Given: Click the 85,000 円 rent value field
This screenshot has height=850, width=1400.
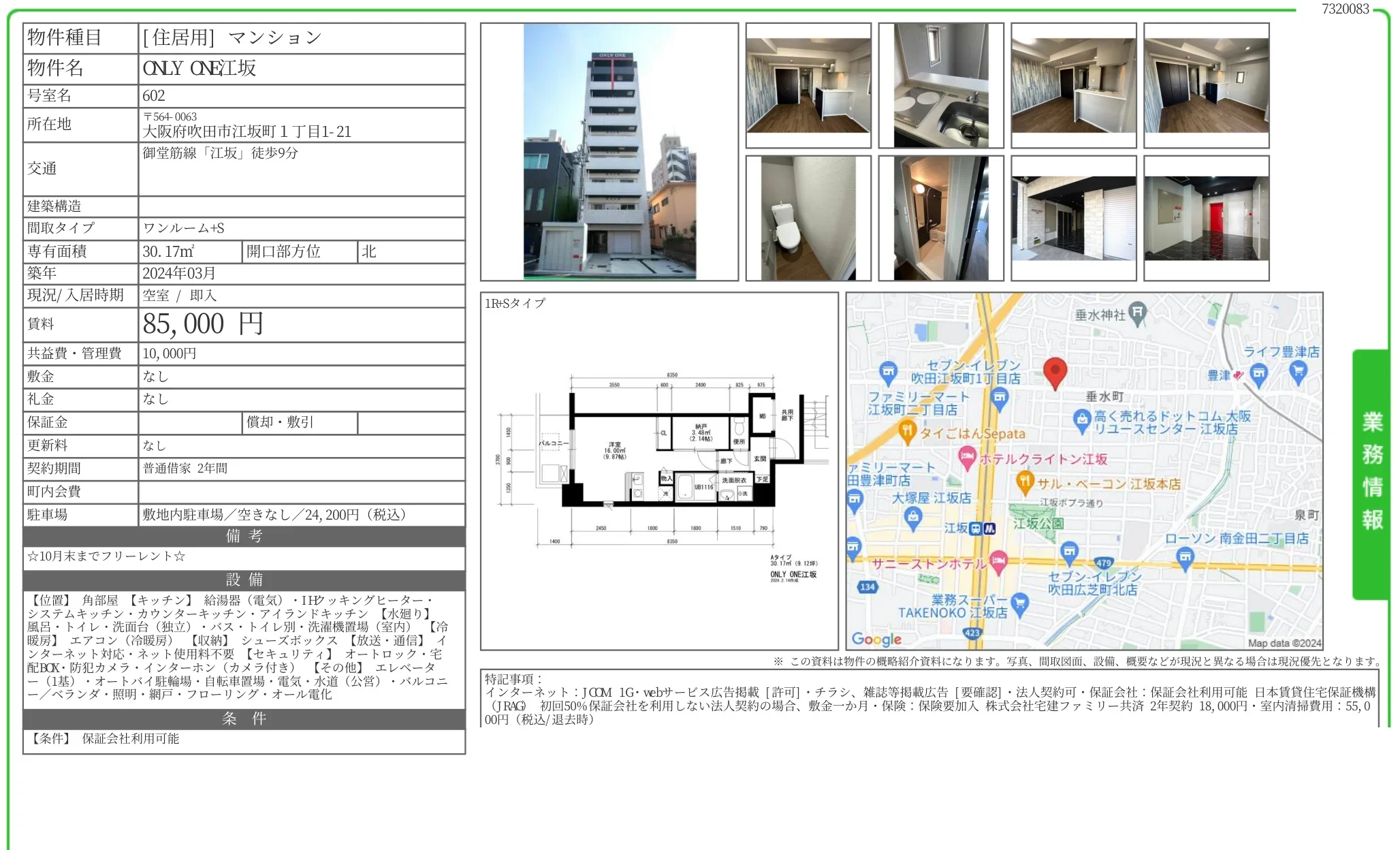Looking at the screenshot, I should click(203, 324).
